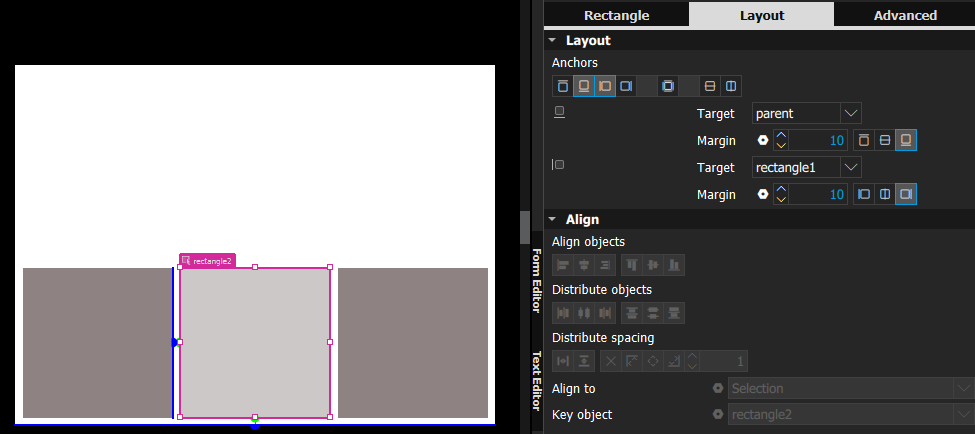Open bottom margin action settings icon
975x434 pixels.
click(x=762, y=141)
